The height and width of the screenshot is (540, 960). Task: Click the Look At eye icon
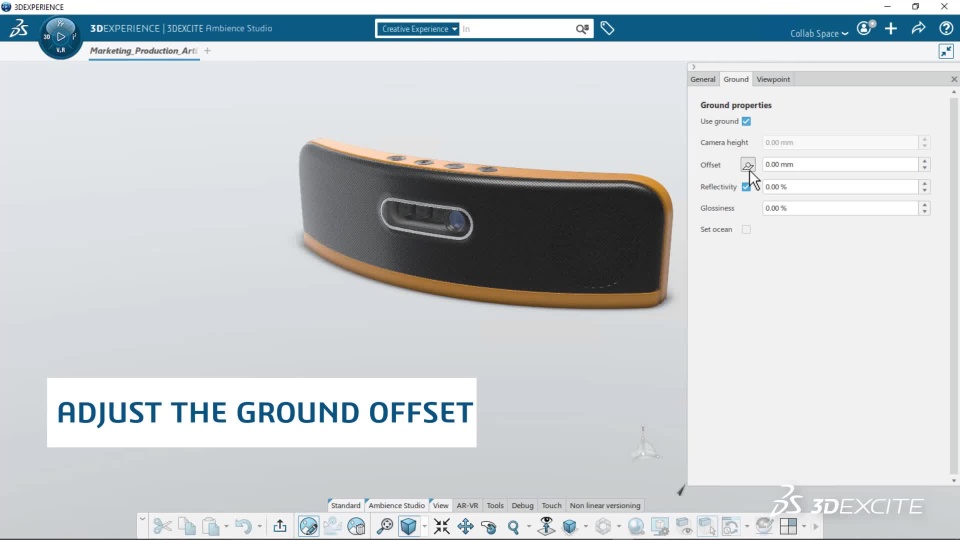point(546,526)
